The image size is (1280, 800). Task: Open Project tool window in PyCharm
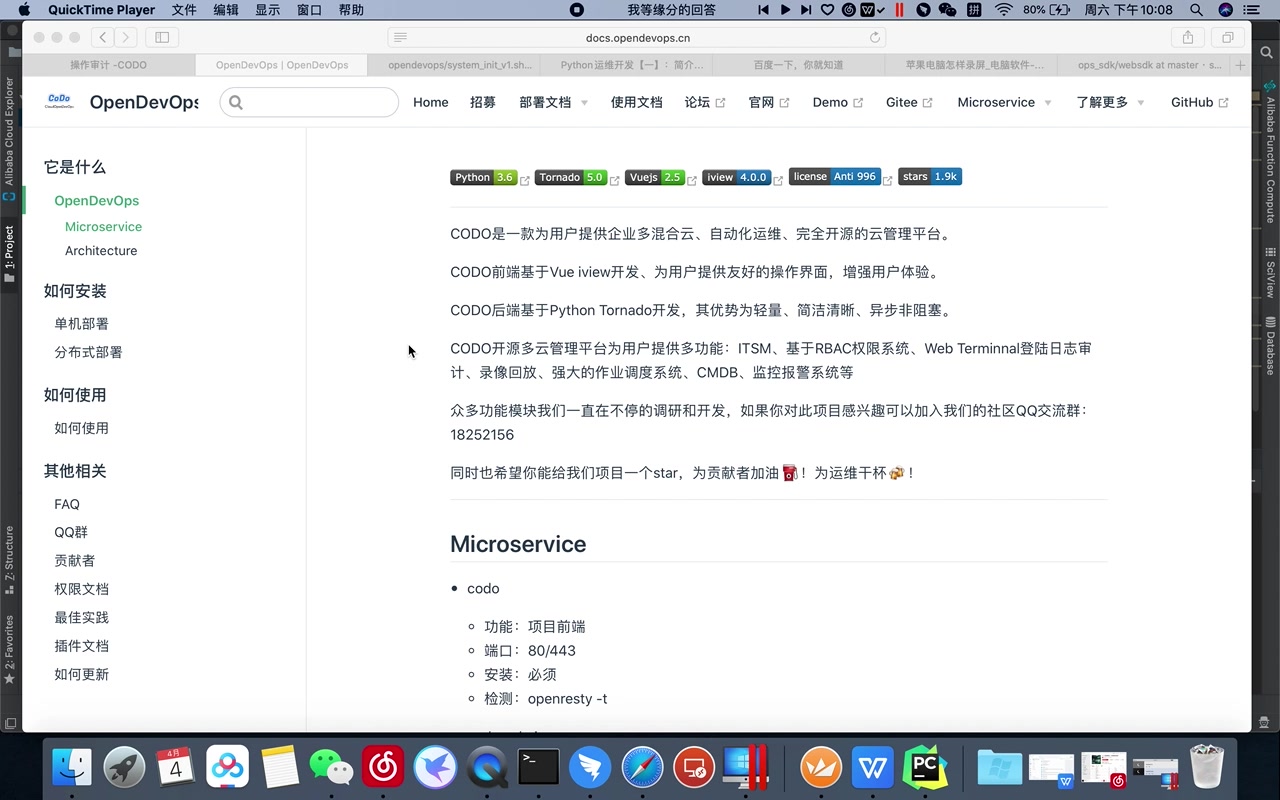pyautogui.click(x=9, y=253)
